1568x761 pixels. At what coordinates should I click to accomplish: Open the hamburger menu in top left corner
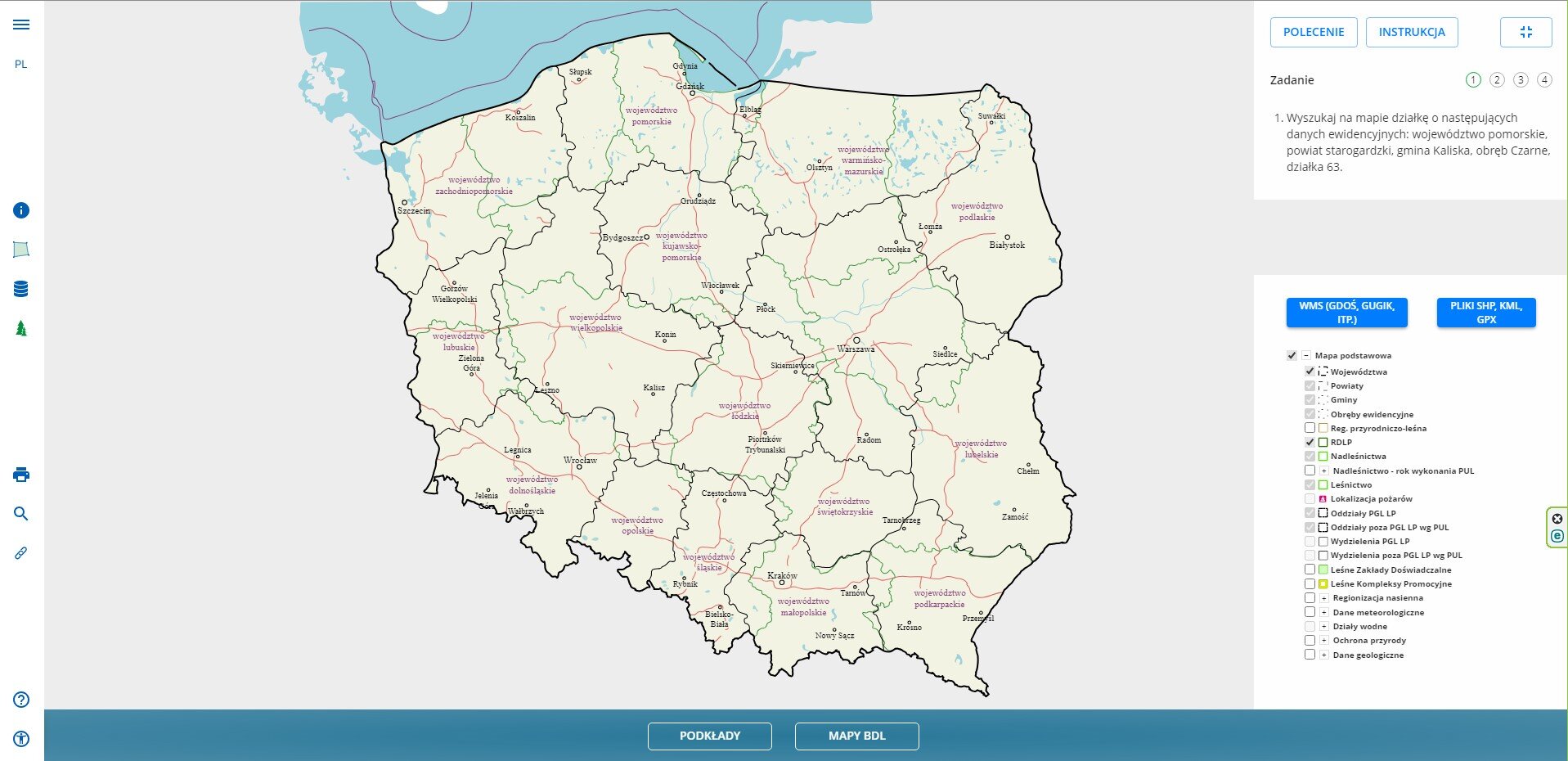coord(20,24)
